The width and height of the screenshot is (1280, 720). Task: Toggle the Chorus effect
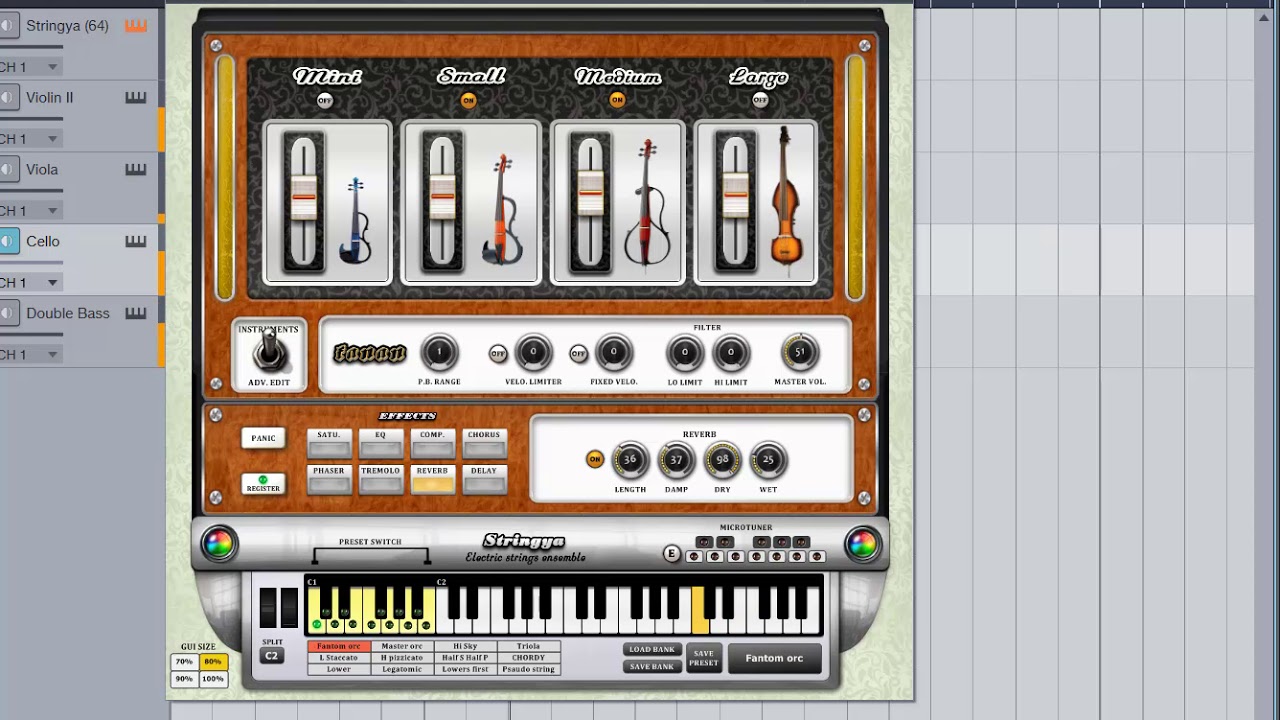(x=484, y=443)
